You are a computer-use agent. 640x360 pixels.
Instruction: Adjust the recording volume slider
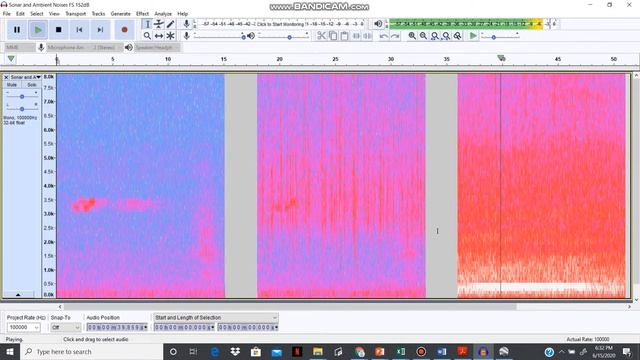(220, 37)
